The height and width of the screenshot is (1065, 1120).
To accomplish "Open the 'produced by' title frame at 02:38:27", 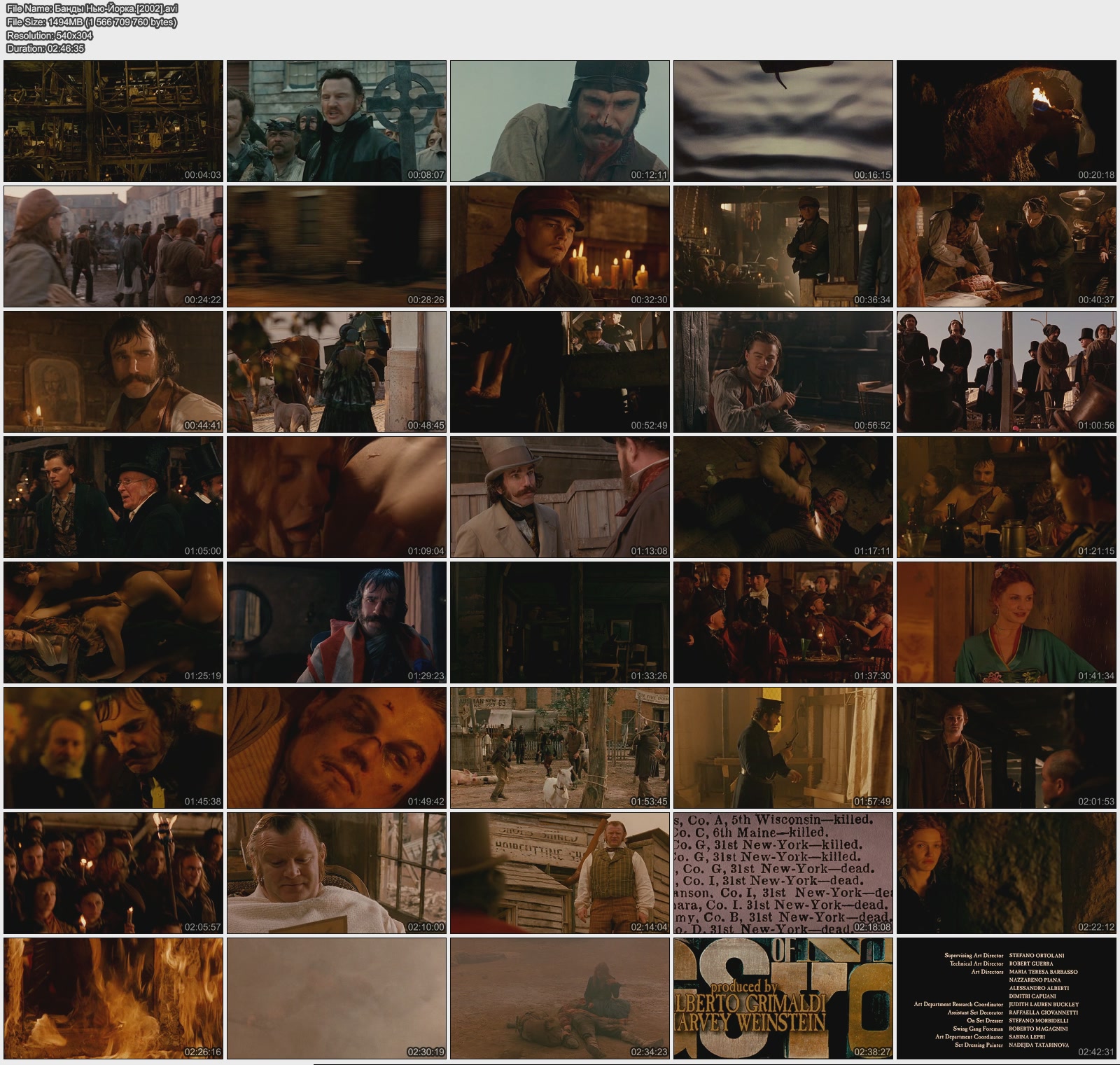I will 783,998.
